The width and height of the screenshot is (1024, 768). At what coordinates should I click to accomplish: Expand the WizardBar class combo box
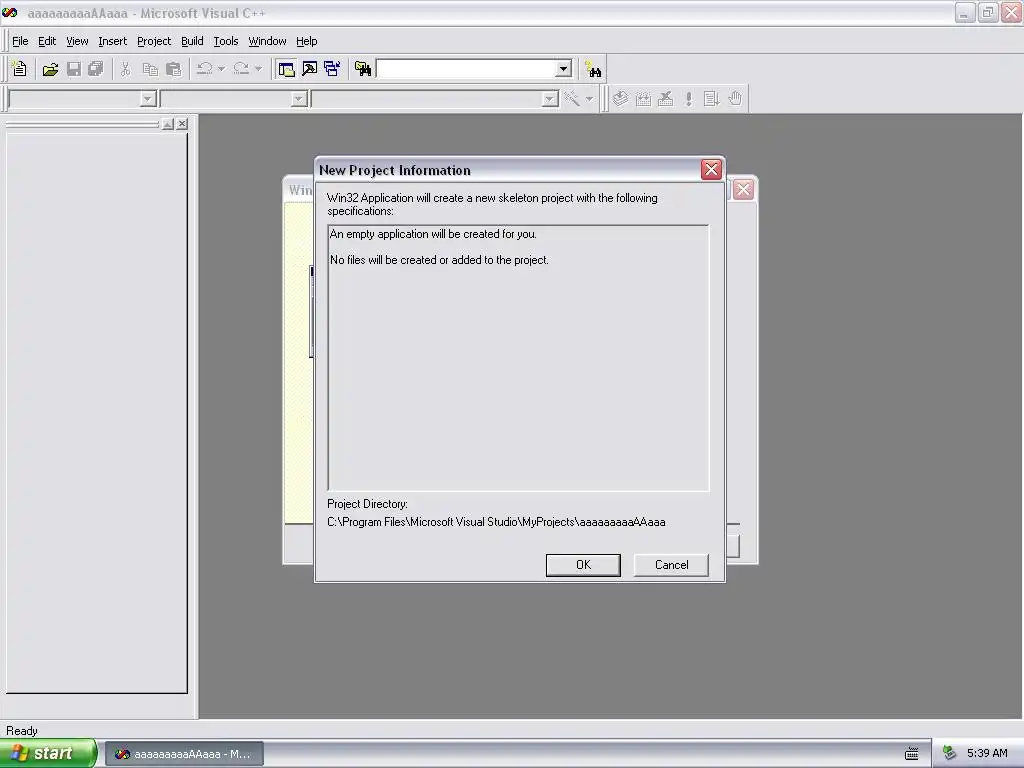(x=148, y=99)
